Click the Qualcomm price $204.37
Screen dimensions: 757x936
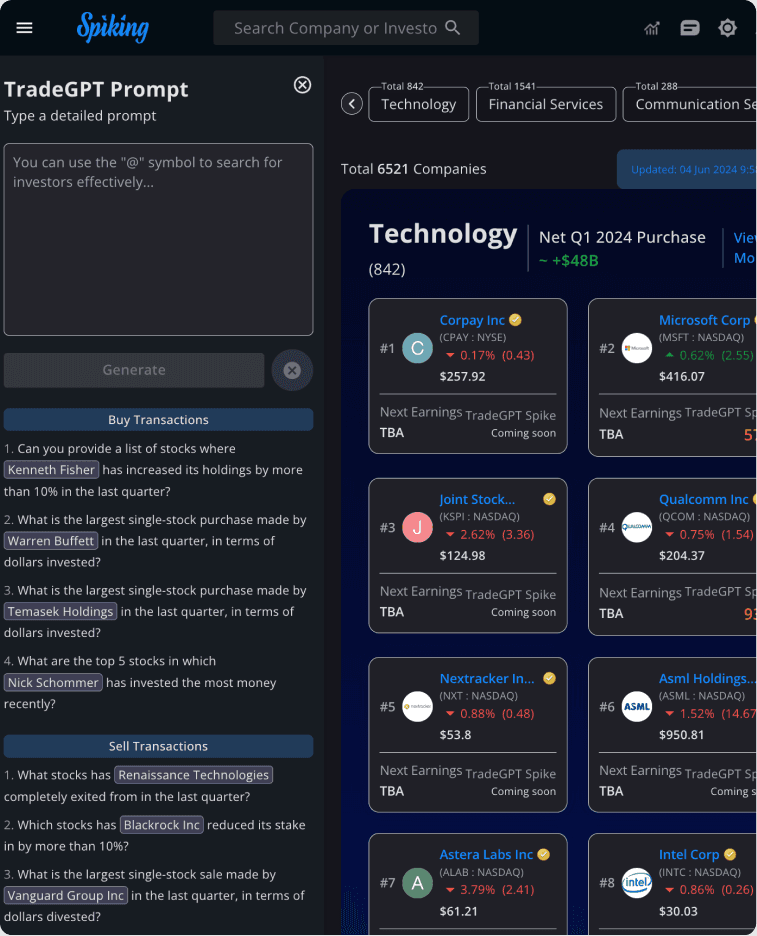(681, 556)
